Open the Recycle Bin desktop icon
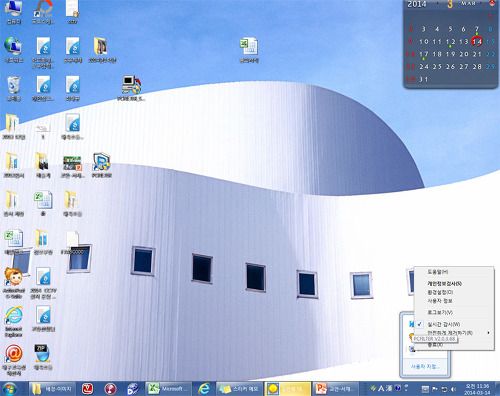500x396 pixels. coord(13,88)
